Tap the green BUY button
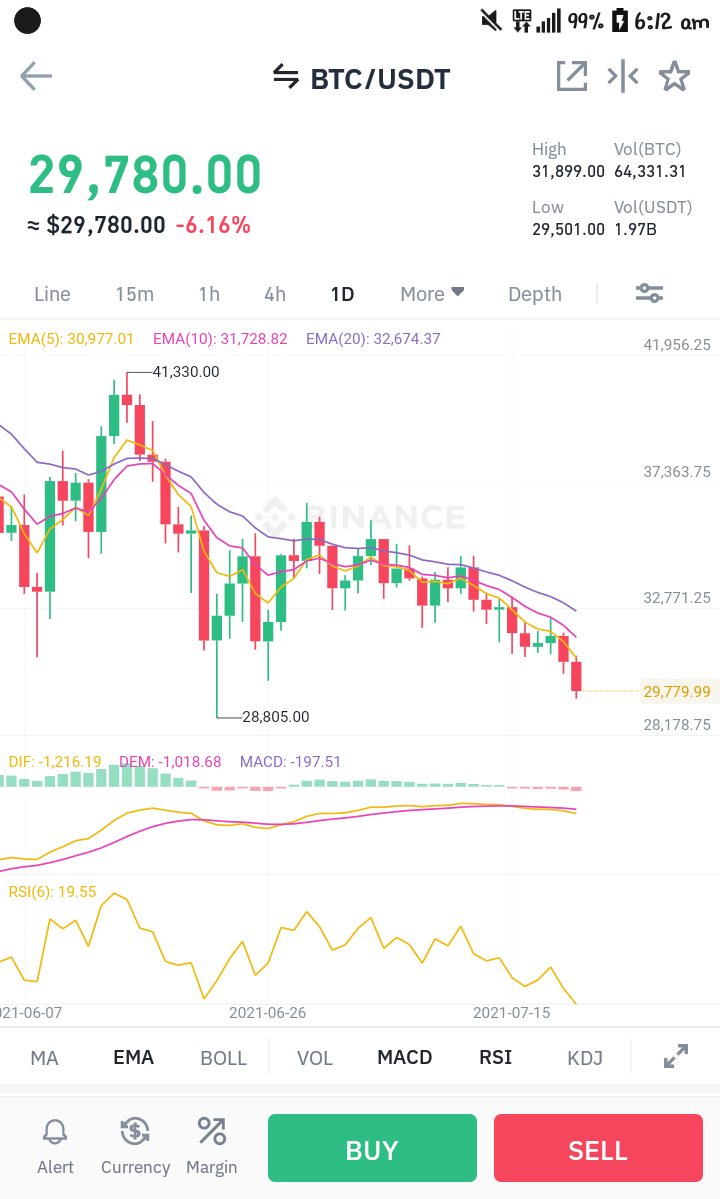This screenshot has width=720, height=1199. pos(372,1148)
